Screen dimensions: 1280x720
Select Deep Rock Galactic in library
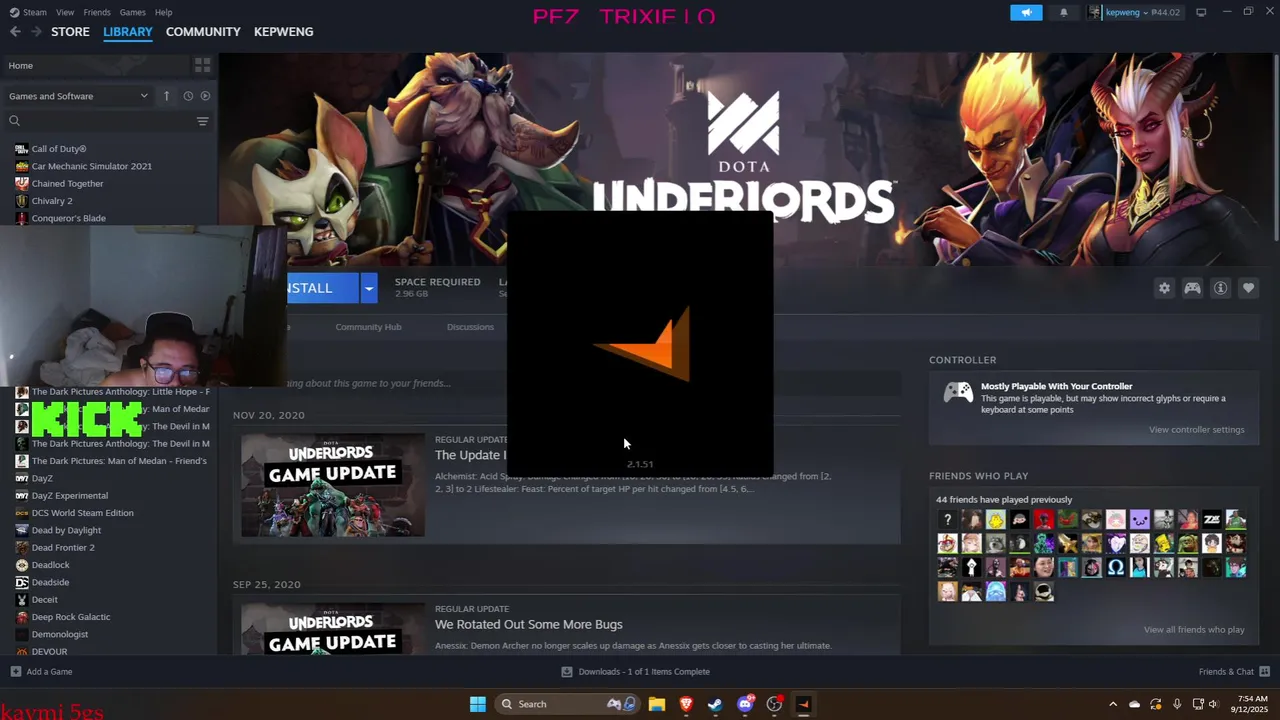(x=70, y=617)
